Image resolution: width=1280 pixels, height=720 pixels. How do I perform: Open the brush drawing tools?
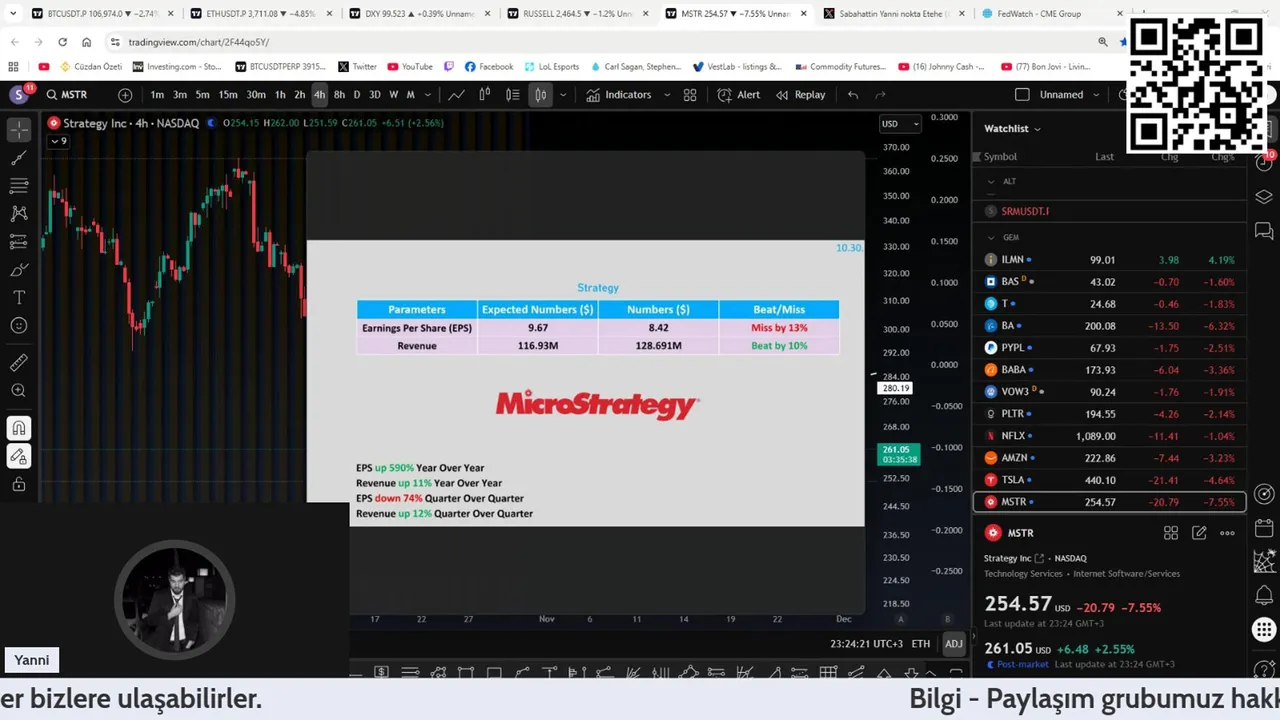(x=19, y=270)
